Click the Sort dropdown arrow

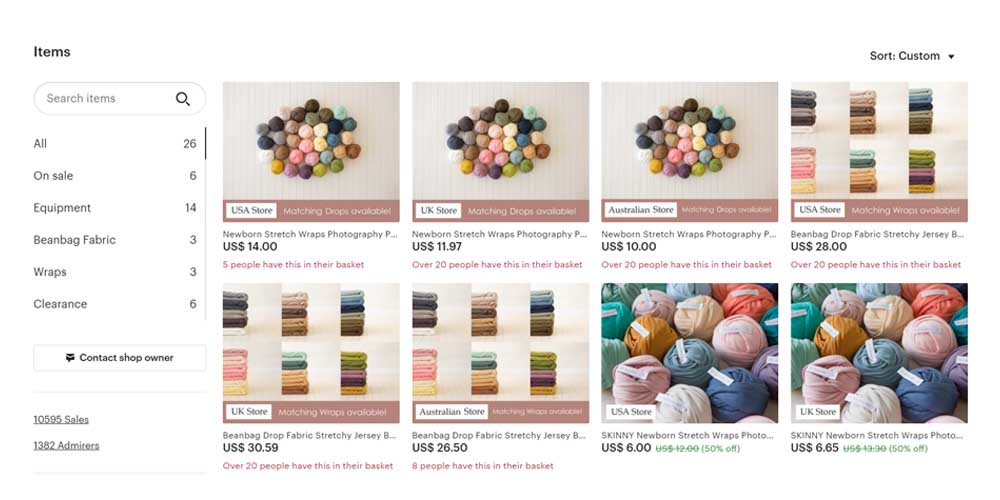click(951, 57)
